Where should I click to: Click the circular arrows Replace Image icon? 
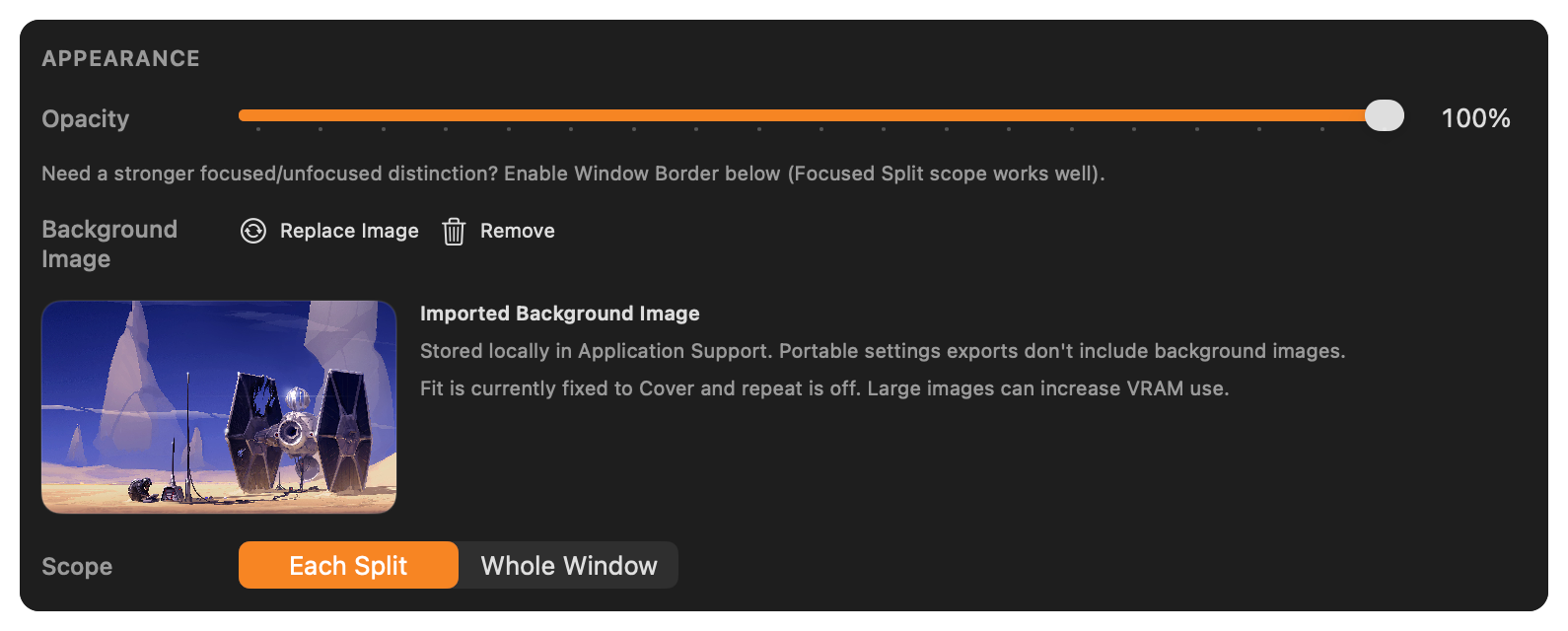(x=253, y=231)
